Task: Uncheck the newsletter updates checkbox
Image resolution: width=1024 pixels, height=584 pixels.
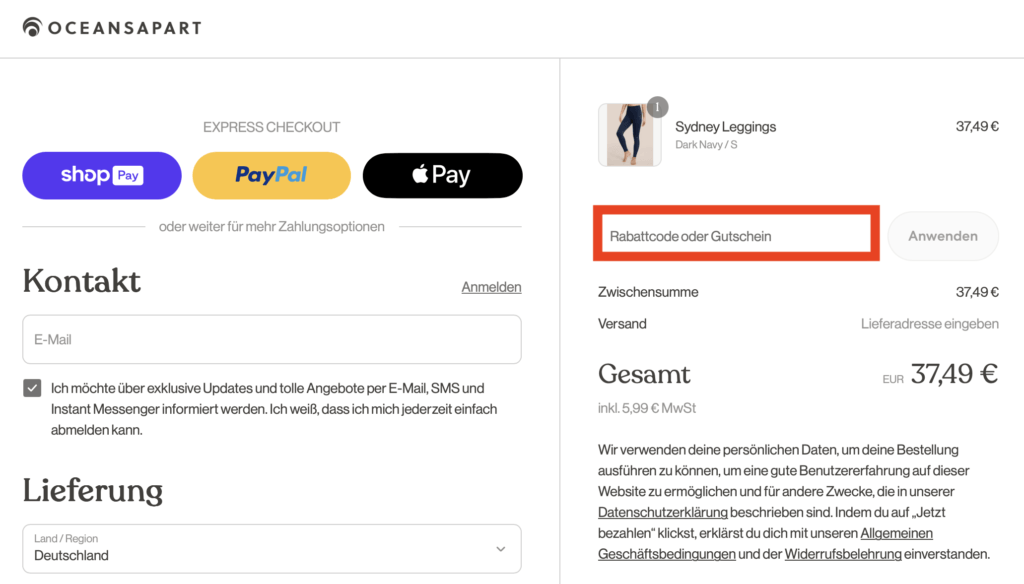Action: tap(32, 388)
